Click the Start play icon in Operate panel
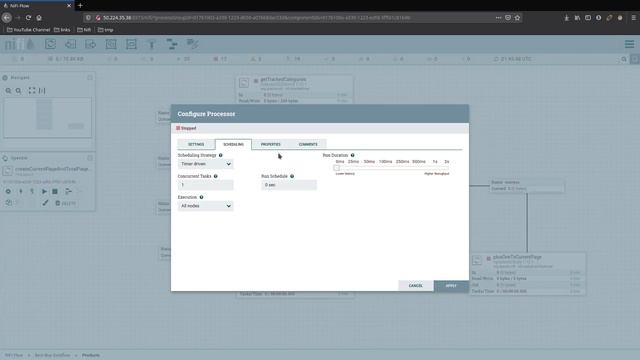Image resolution: width=640 pixels, height=360 pixels. coord(44,191)
